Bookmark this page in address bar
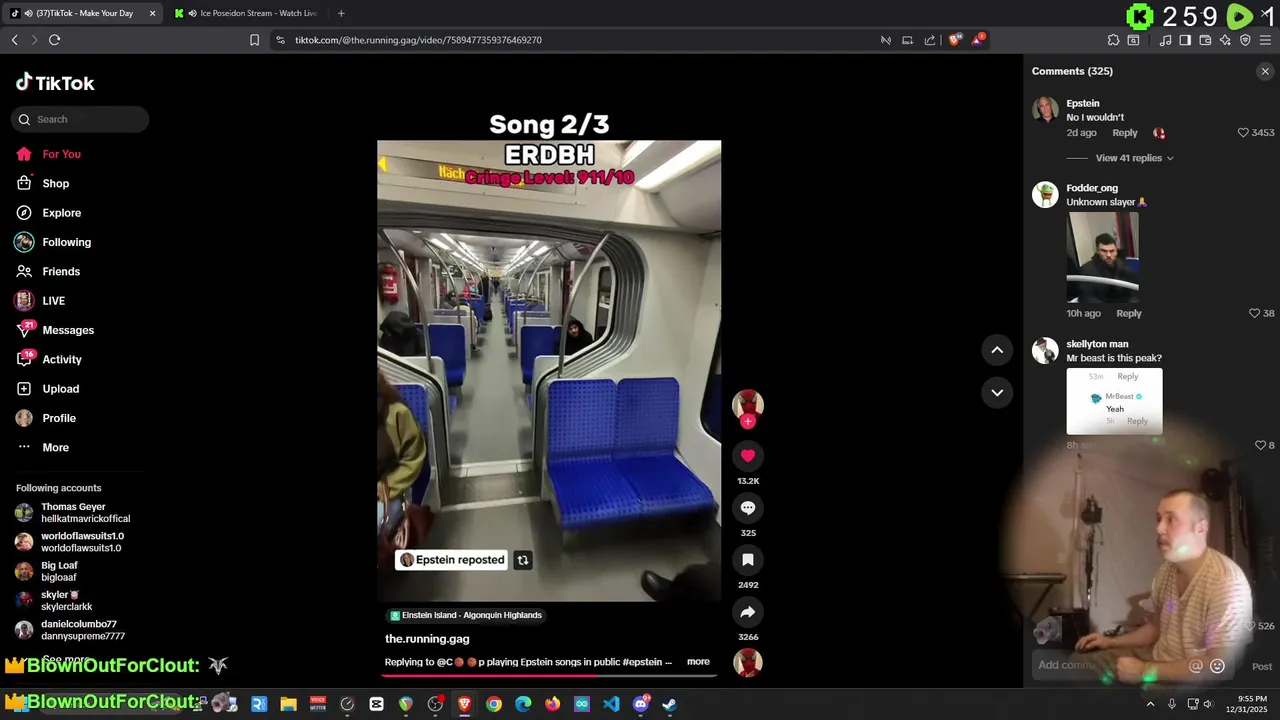 (x=254, y=40)
